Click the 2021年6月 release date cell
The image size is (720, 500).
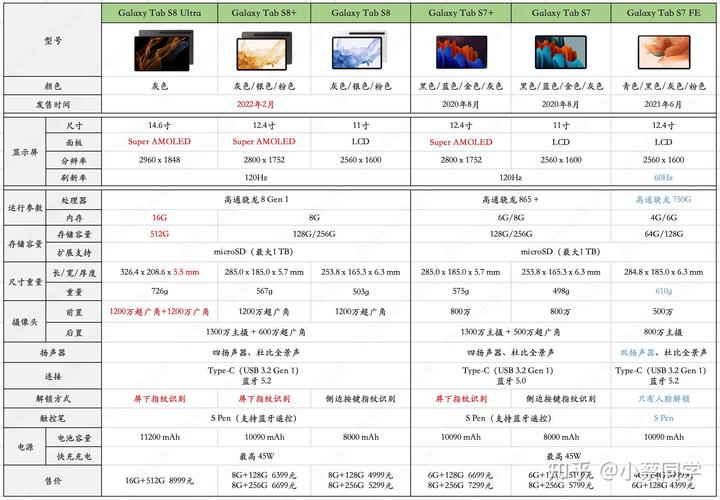[663, 104]
